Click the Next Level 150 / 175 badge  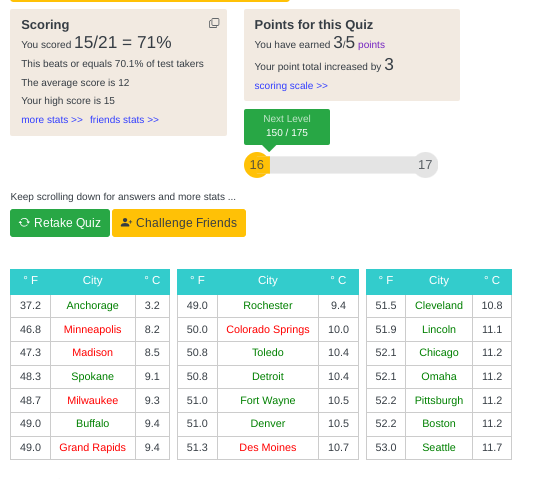click(x=287, y=127)
